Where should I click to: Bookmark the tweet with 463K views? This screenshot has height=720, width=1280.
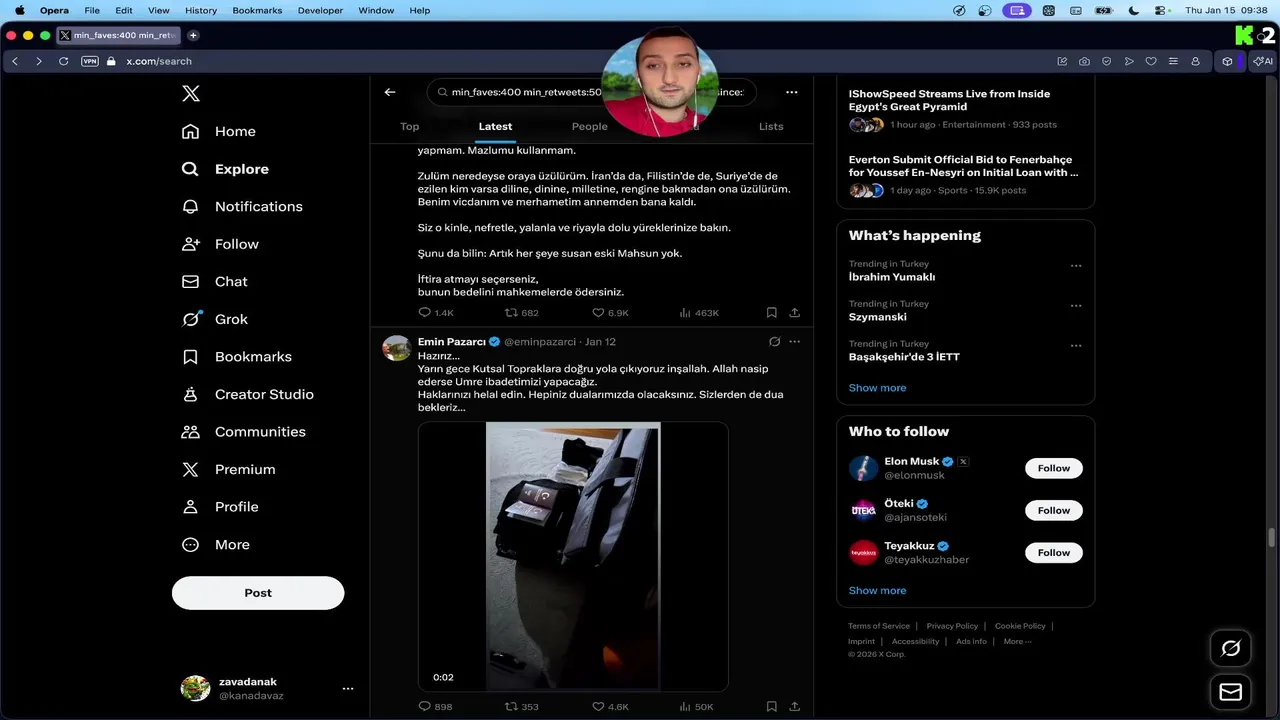pyautogui.click(x=771, y=313)
